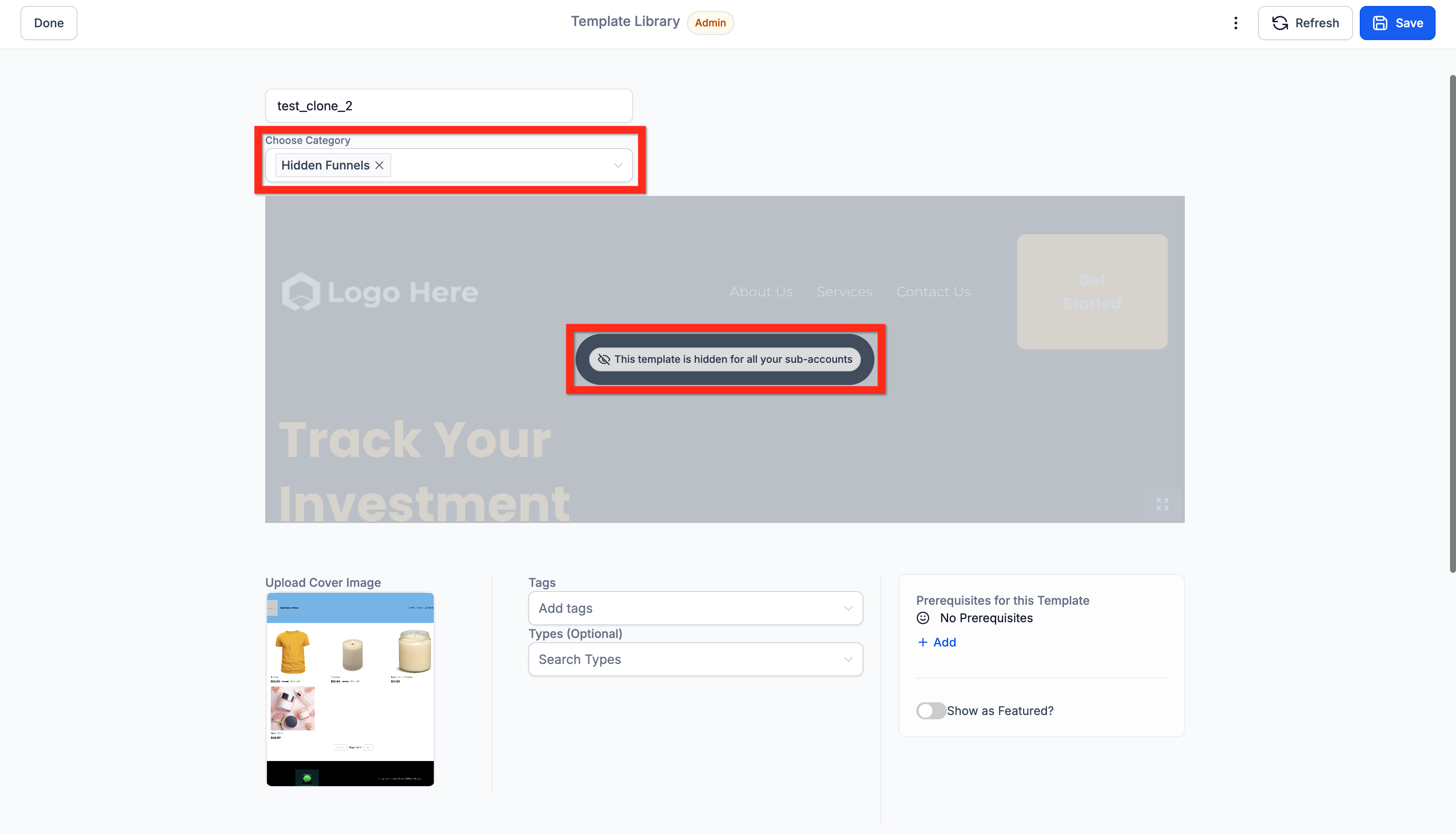The height and width of the screenshot is (833, 1456).
Task: Click the fullscreen expand preview icon
Action: pos(1162,504)
